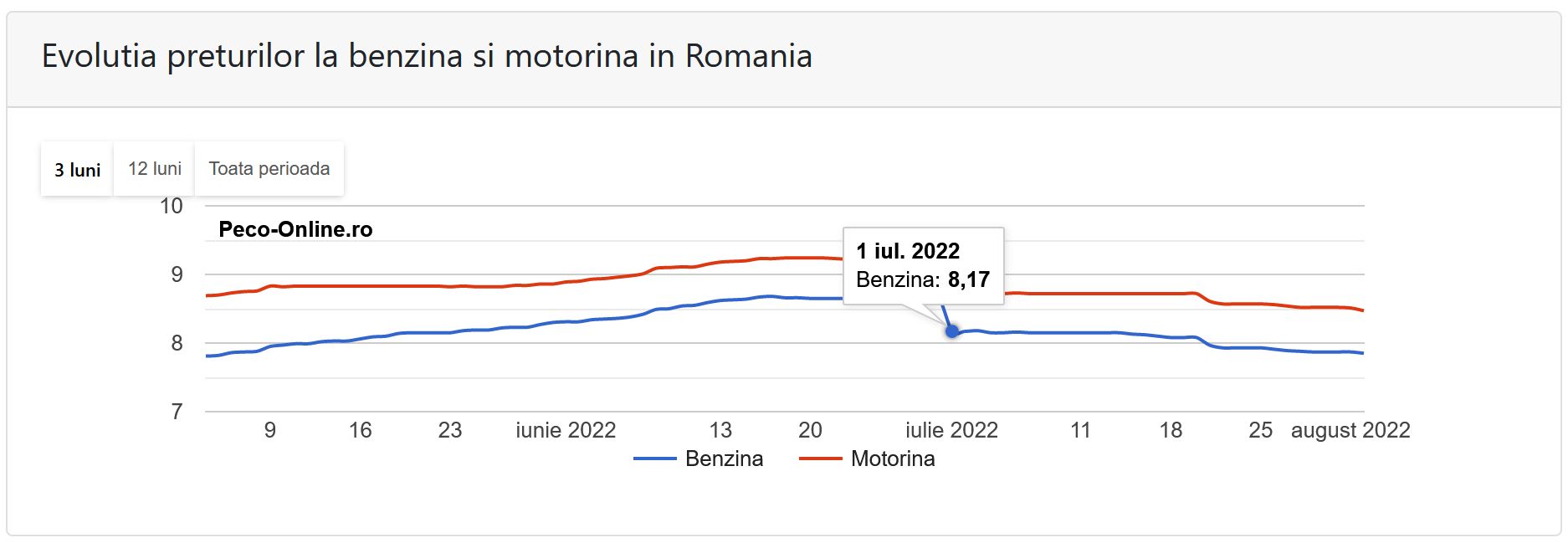The height and width of the screenshot is (543, 1568).
Task: Click the "august 2022" x-axis label
Action: tap(1350, 430)
